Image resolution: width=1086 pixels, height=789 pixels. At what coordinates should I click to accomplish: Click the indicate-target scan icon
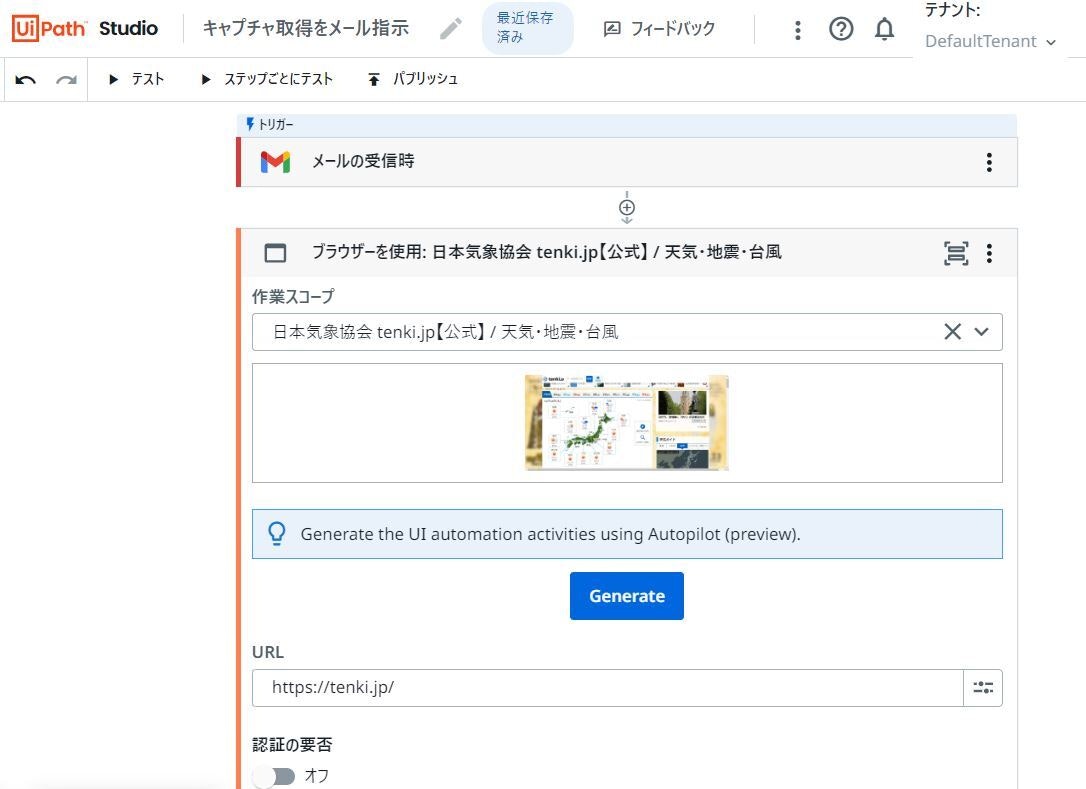pyautogui.click(x=956, y=254)
